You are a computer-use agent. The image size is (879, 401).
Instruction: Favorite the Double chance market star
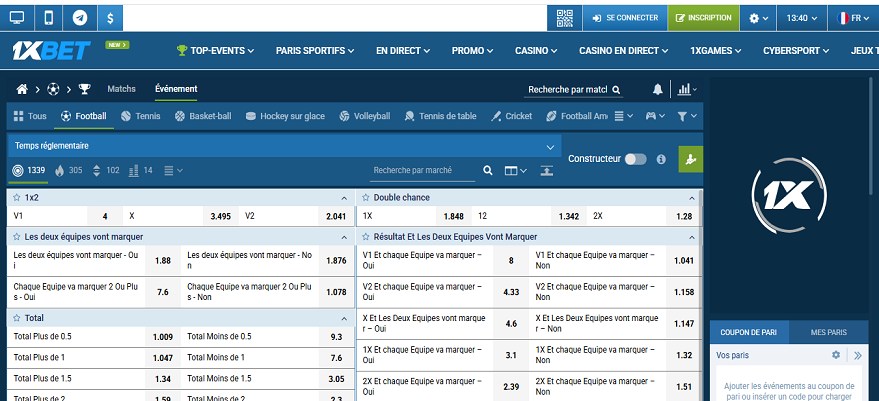tap(366, 197)
